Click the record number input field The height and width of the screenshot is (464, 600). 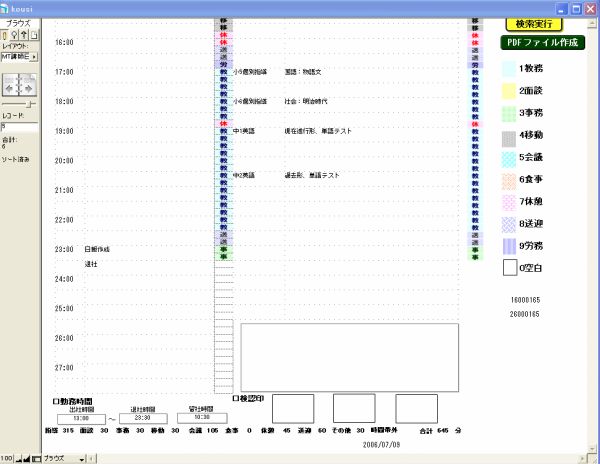[20, 127]
